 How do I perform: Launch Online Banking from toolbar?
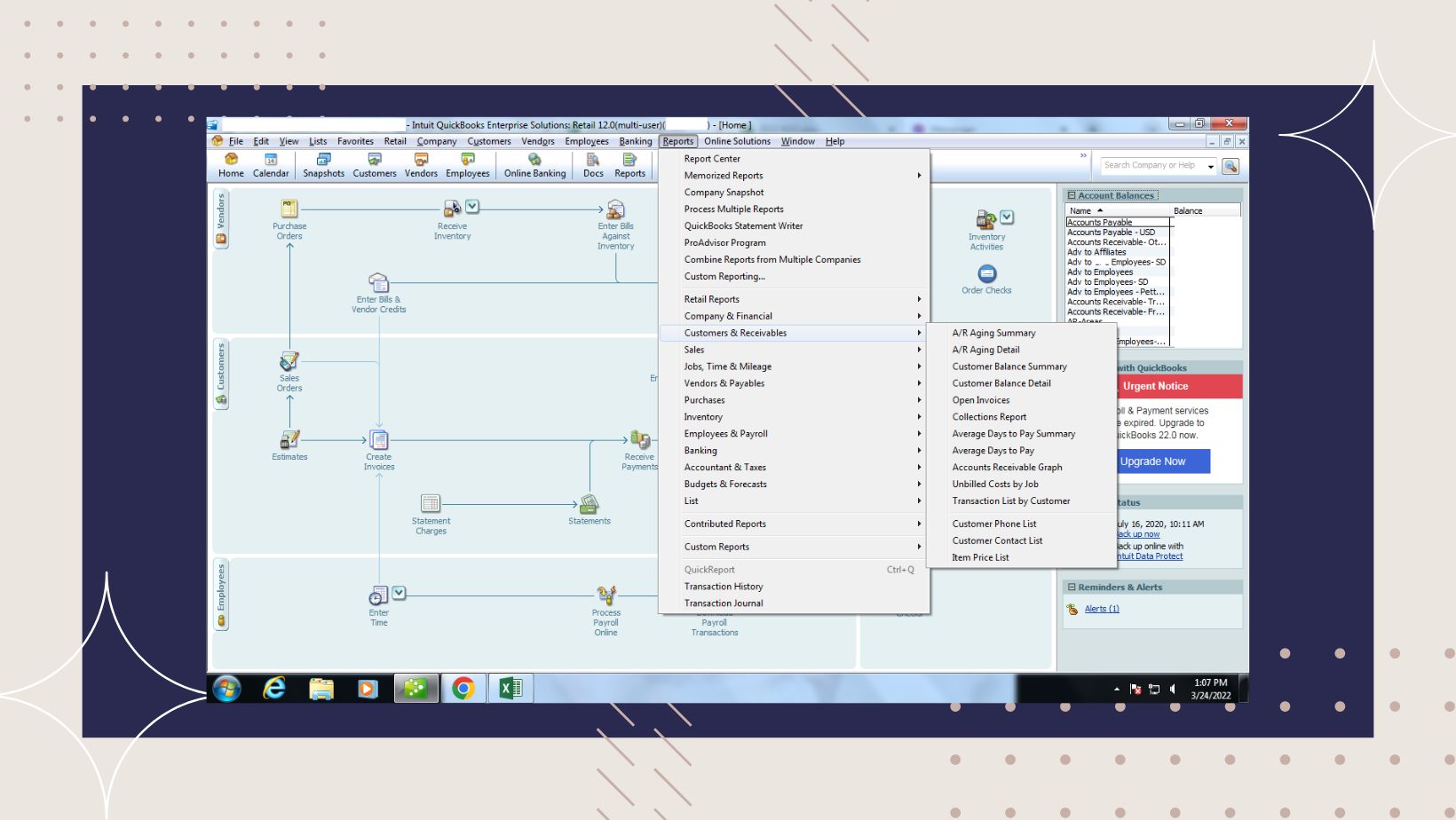(x=534, y=165)
